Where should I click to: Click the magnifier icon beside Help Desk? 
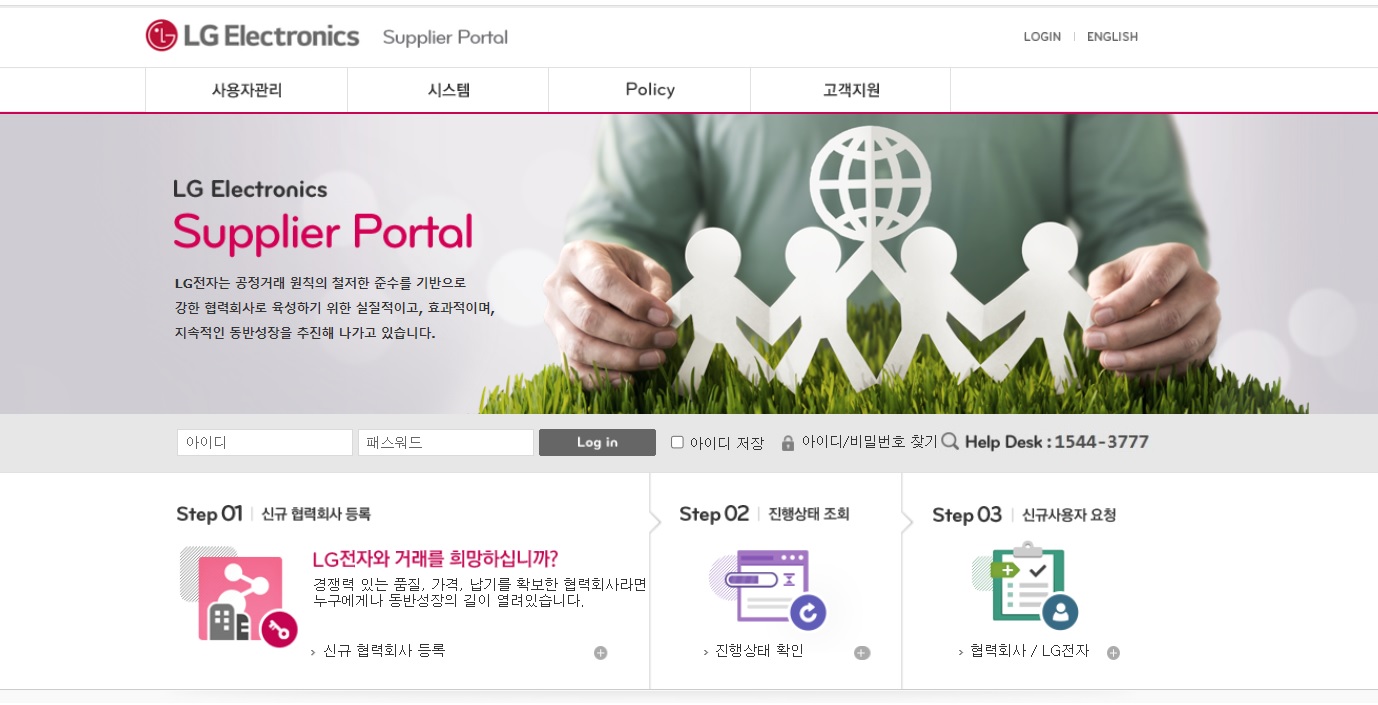click(950, 442)
